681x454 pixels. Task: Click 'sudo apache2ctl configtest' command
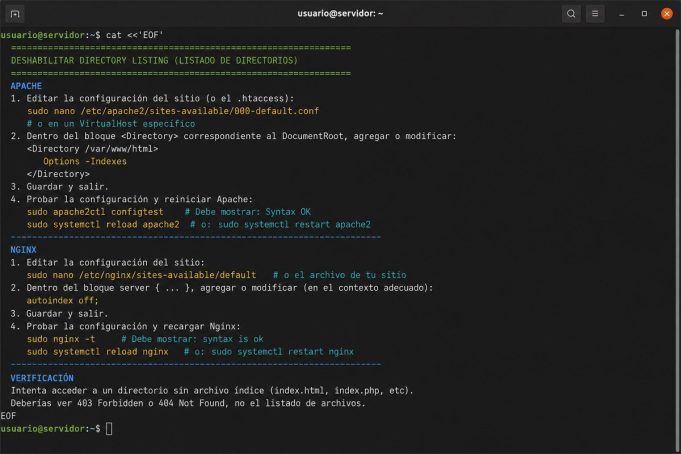pyautogui.click(x=95, y=212)
